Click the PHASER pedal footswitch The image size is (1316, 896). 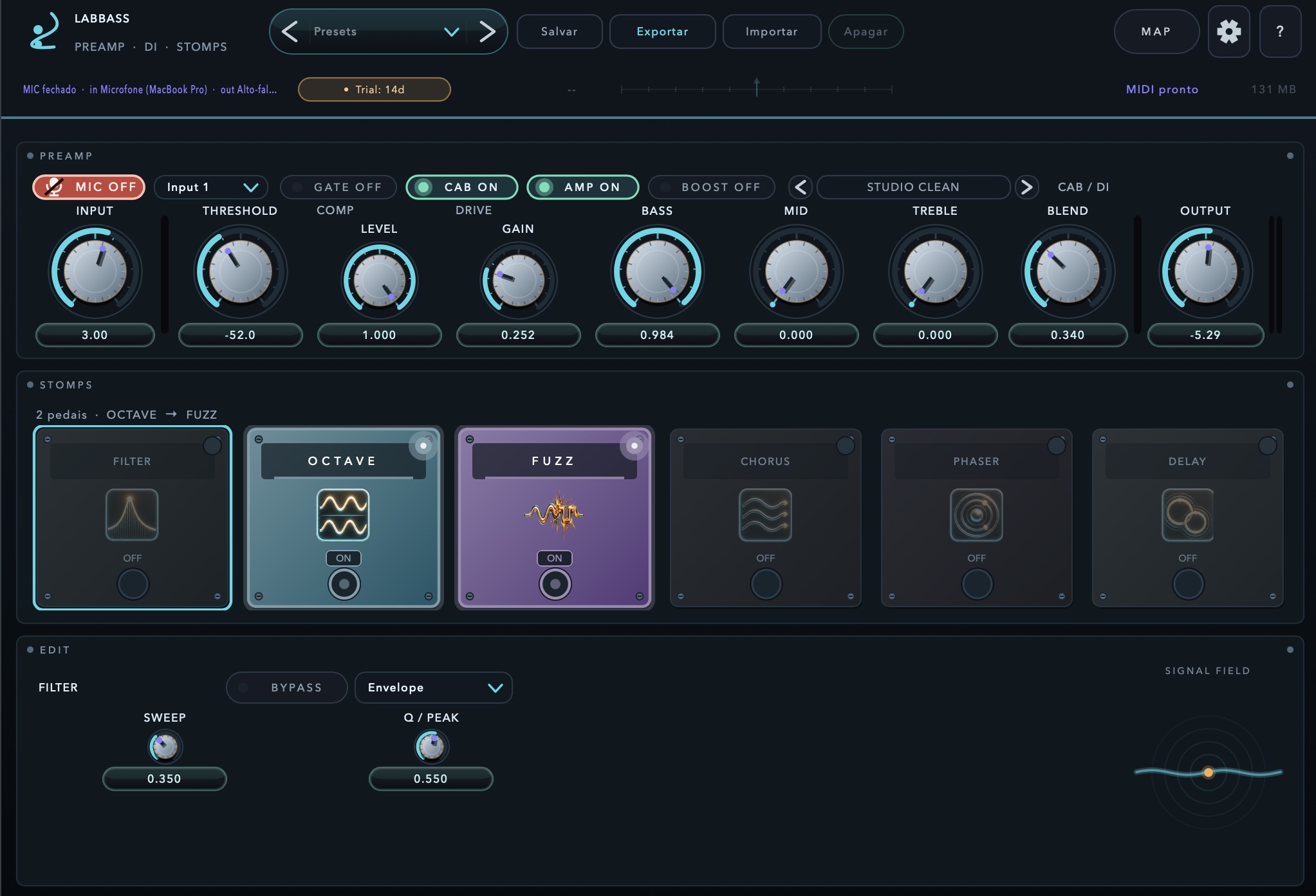tap(977, 584)
